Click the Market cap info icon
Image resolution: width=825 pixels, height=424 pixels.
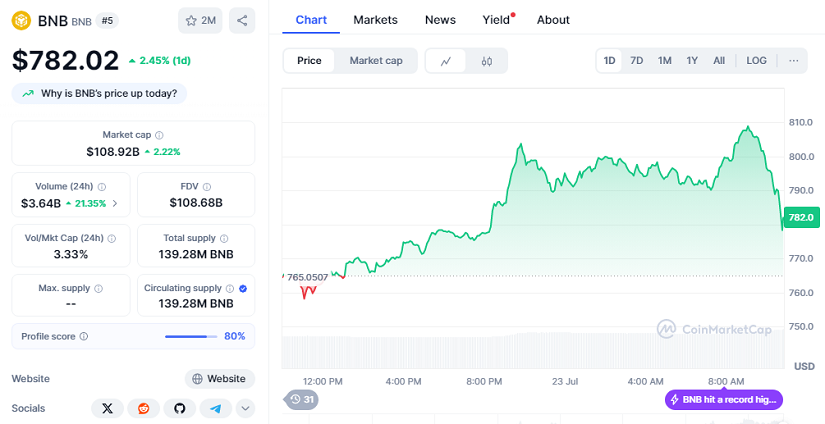coord(159,135)
